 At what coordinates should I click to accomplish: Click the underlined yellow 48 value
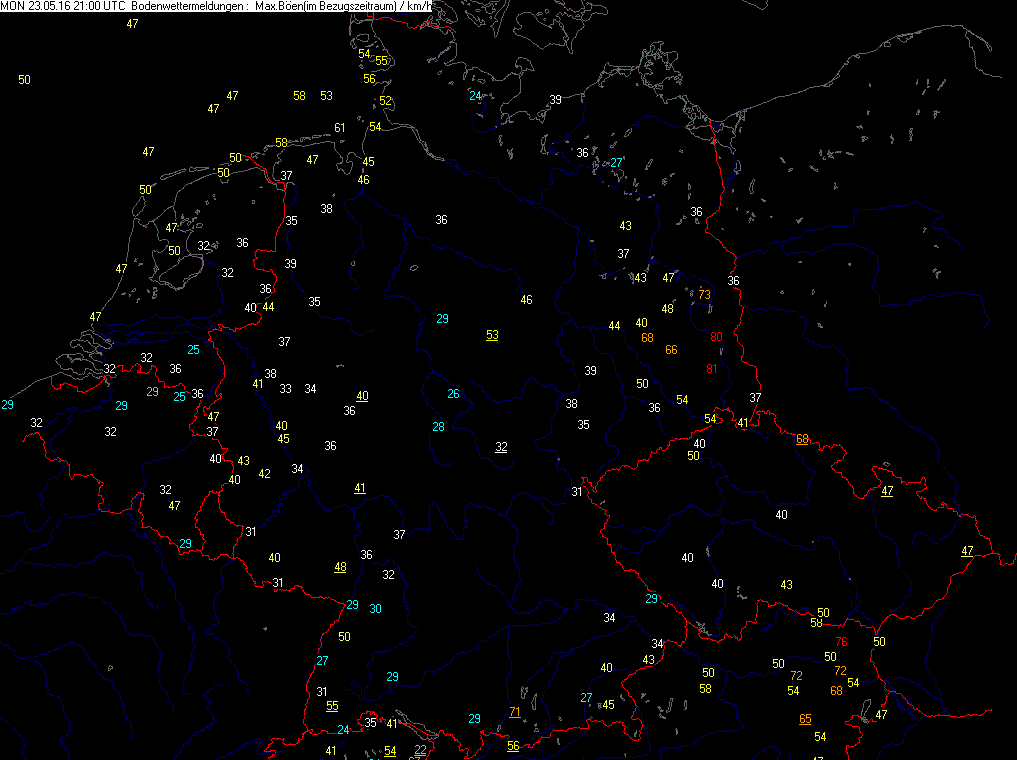coord(340,567)
